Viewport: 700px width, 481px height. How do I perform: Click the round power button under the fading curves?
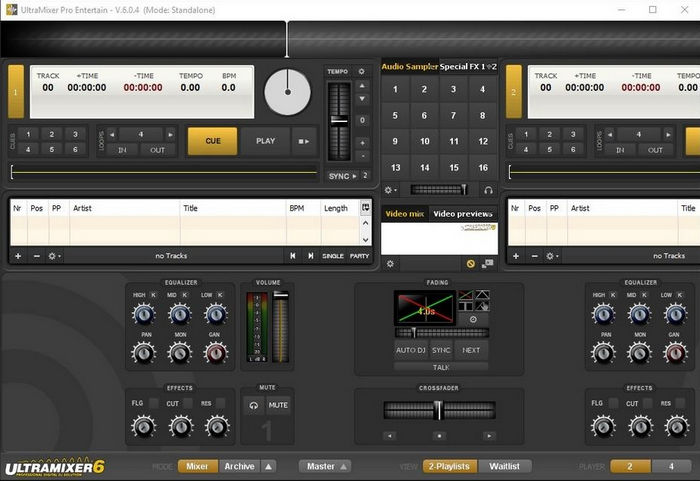[x=473, y=319]
